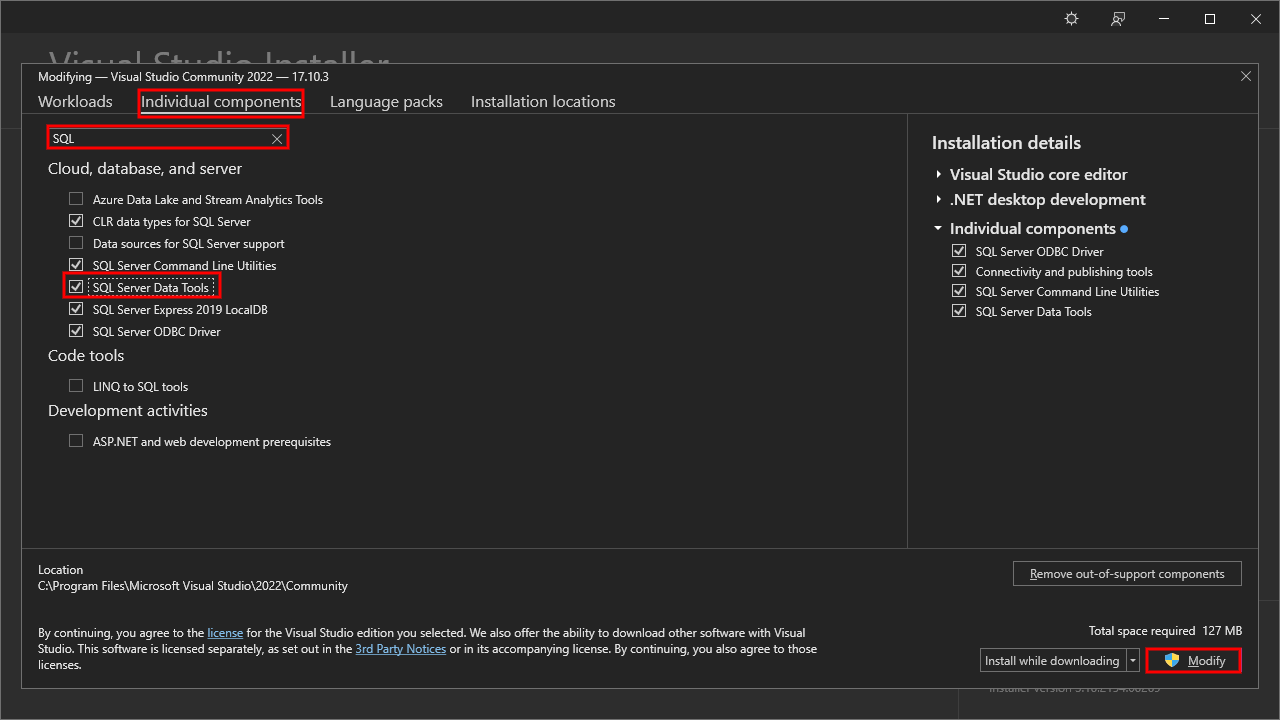Open installer settings gear icon
The width and height of the screenshot is (1280, 720).
tap(1072, 19)
